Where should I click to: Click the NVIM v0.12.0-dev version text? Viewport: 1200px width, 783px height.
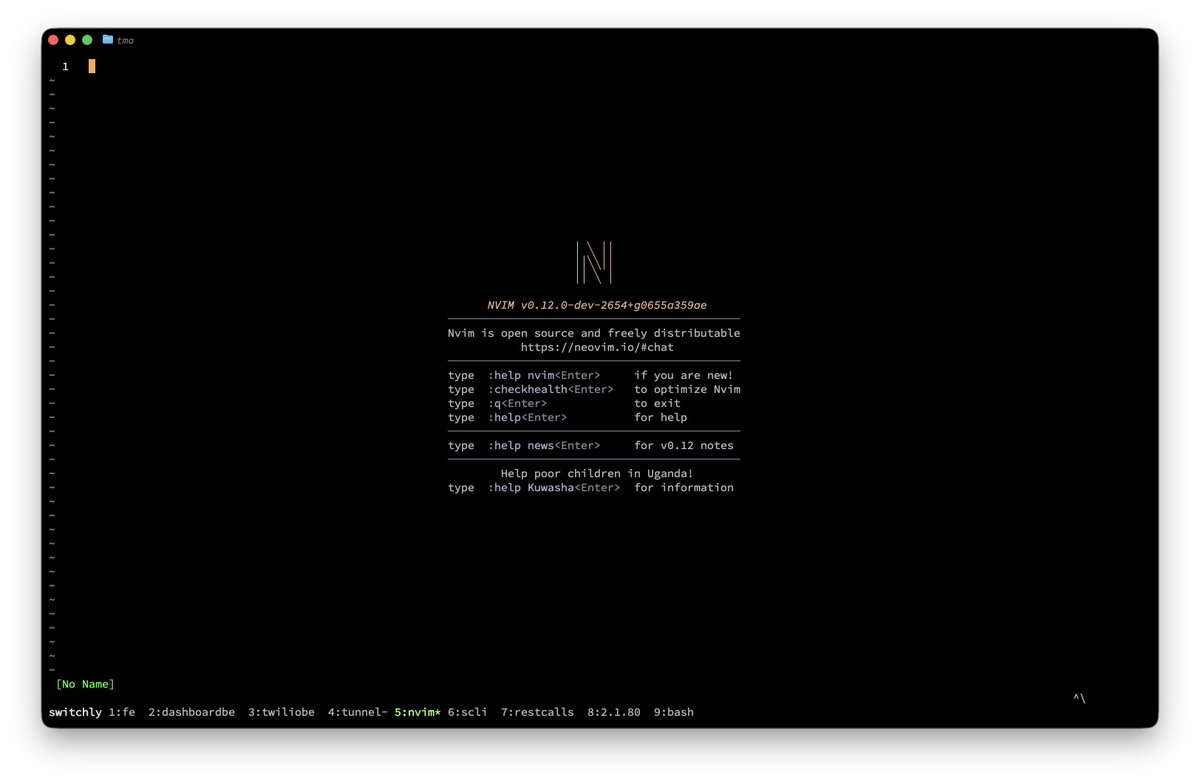pos(597,305)
